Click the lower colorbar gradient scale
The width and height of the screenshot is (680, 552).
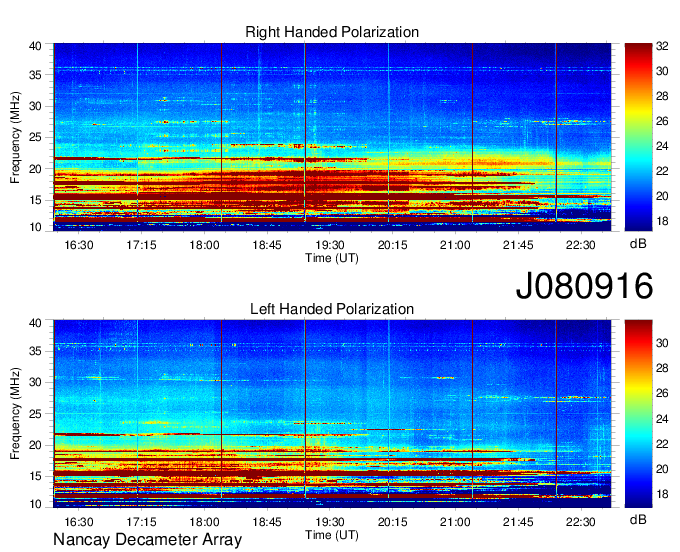click(x=638, y=414)
